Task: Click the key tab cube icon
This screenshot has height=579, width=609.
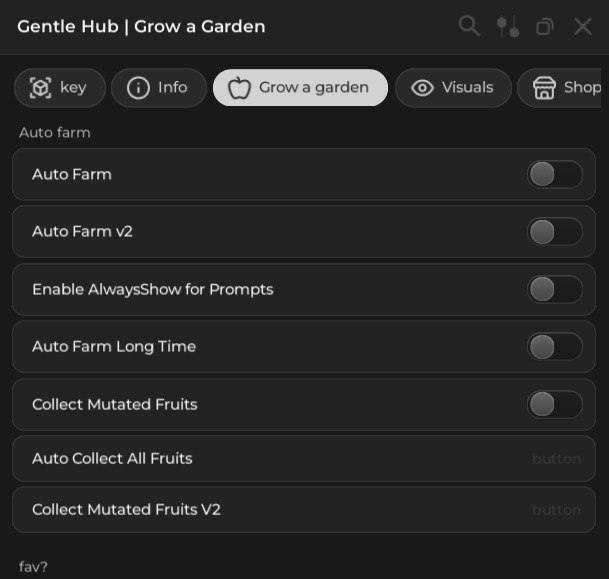Action: tap(40, 88)
